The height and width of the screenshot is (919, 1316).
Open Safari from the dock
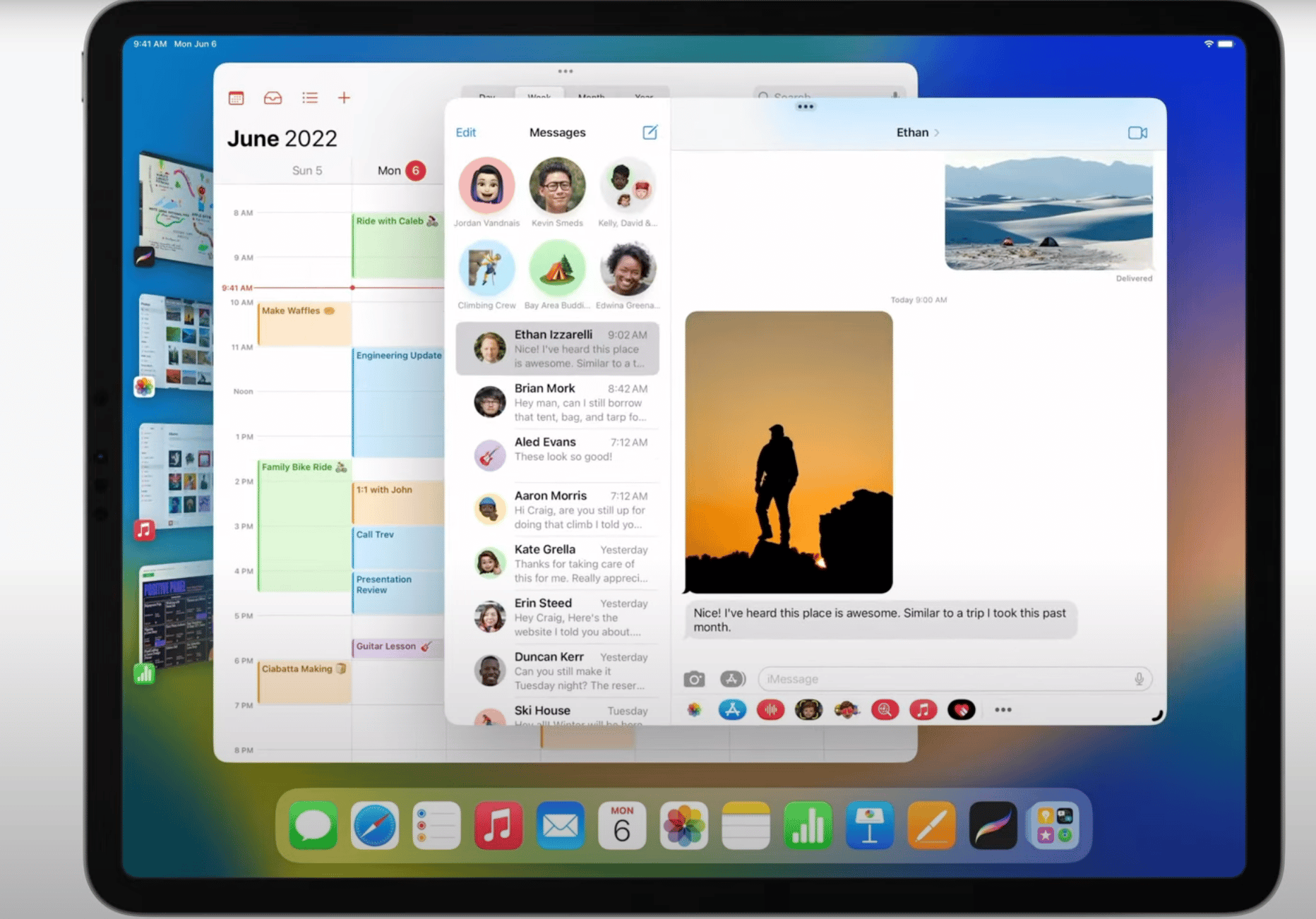[374, 825]
